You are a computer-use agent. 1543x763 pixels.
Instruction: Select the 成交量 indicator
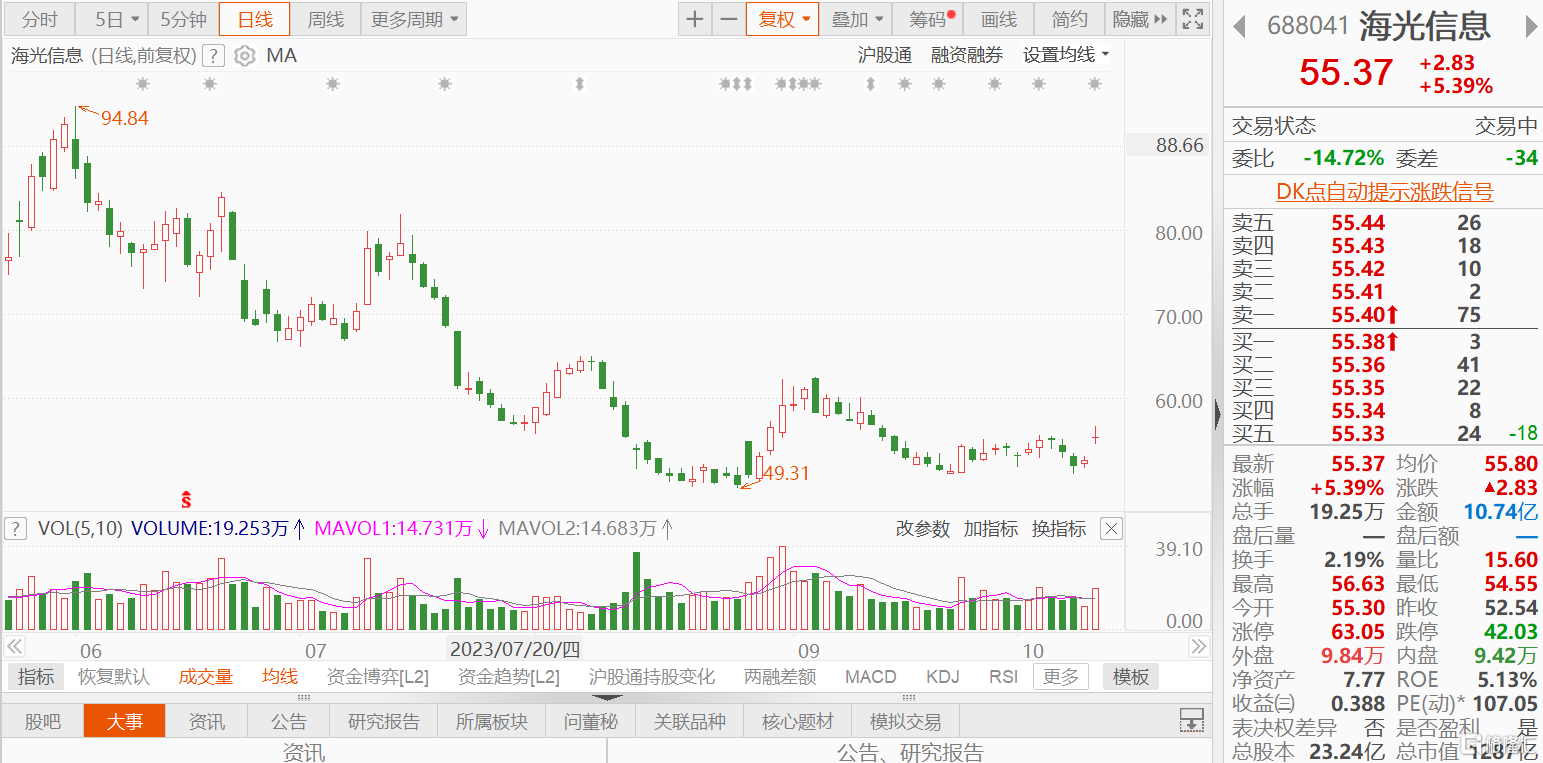206,677
